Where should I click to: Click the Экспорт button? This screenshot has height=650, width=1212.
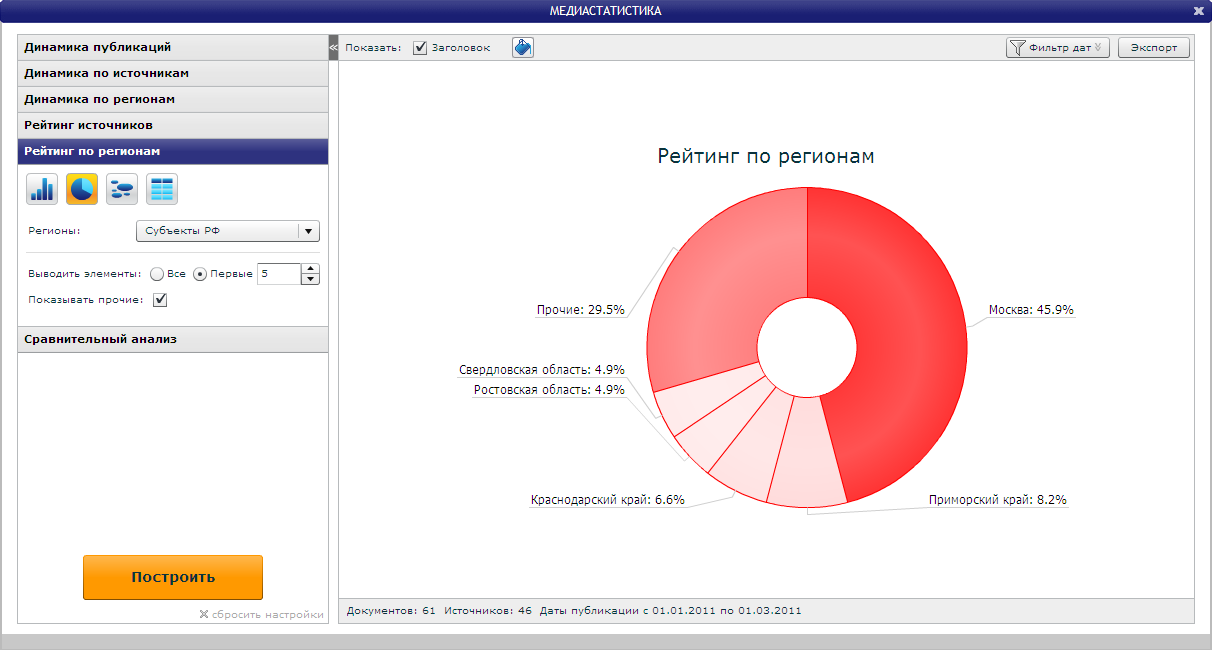coord(1154,48)
